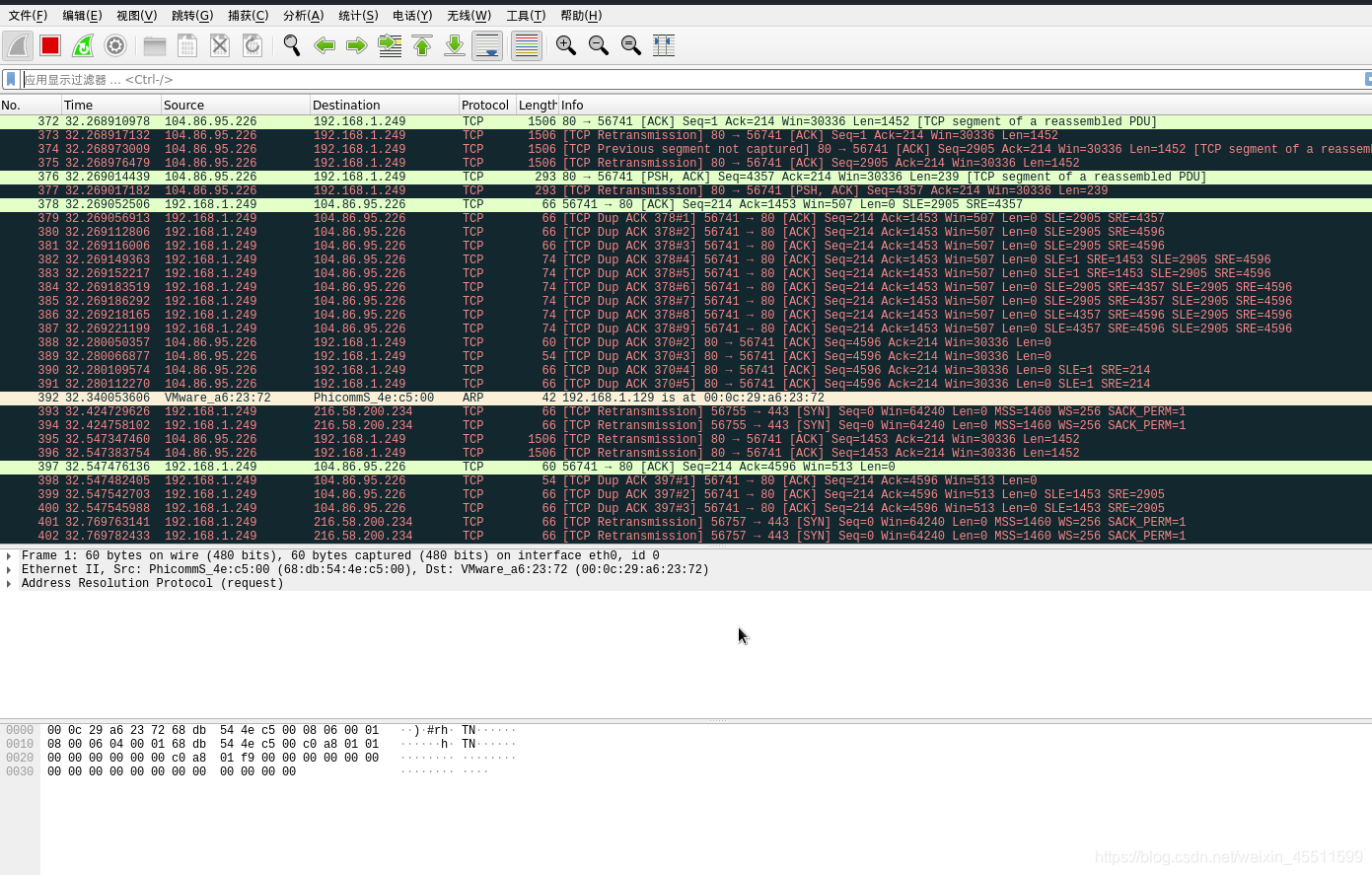This screenshot has width=1372, height=875.
Task: Select Dup ACK 370#5 packet 391
Action: click(686, 384)
